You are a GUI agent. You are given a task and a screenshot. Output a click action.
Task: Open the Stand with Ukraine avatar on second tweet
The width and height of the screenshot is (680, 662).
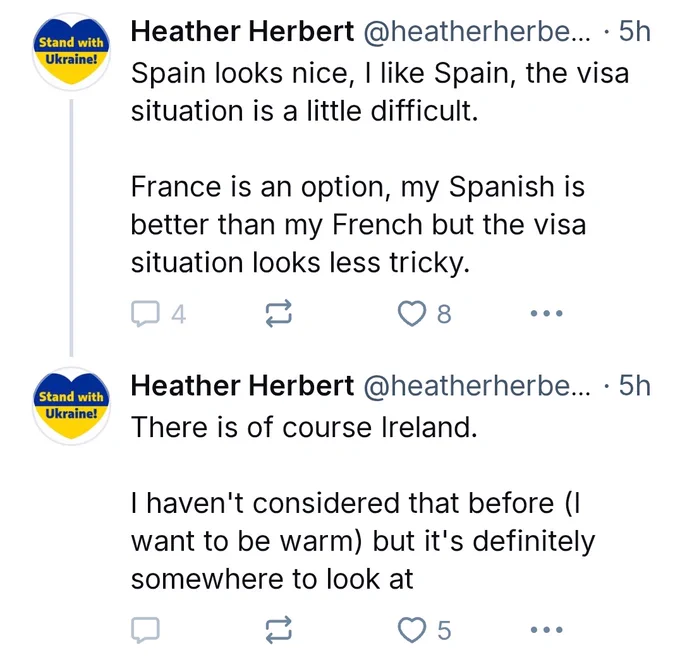pos(72,406)
